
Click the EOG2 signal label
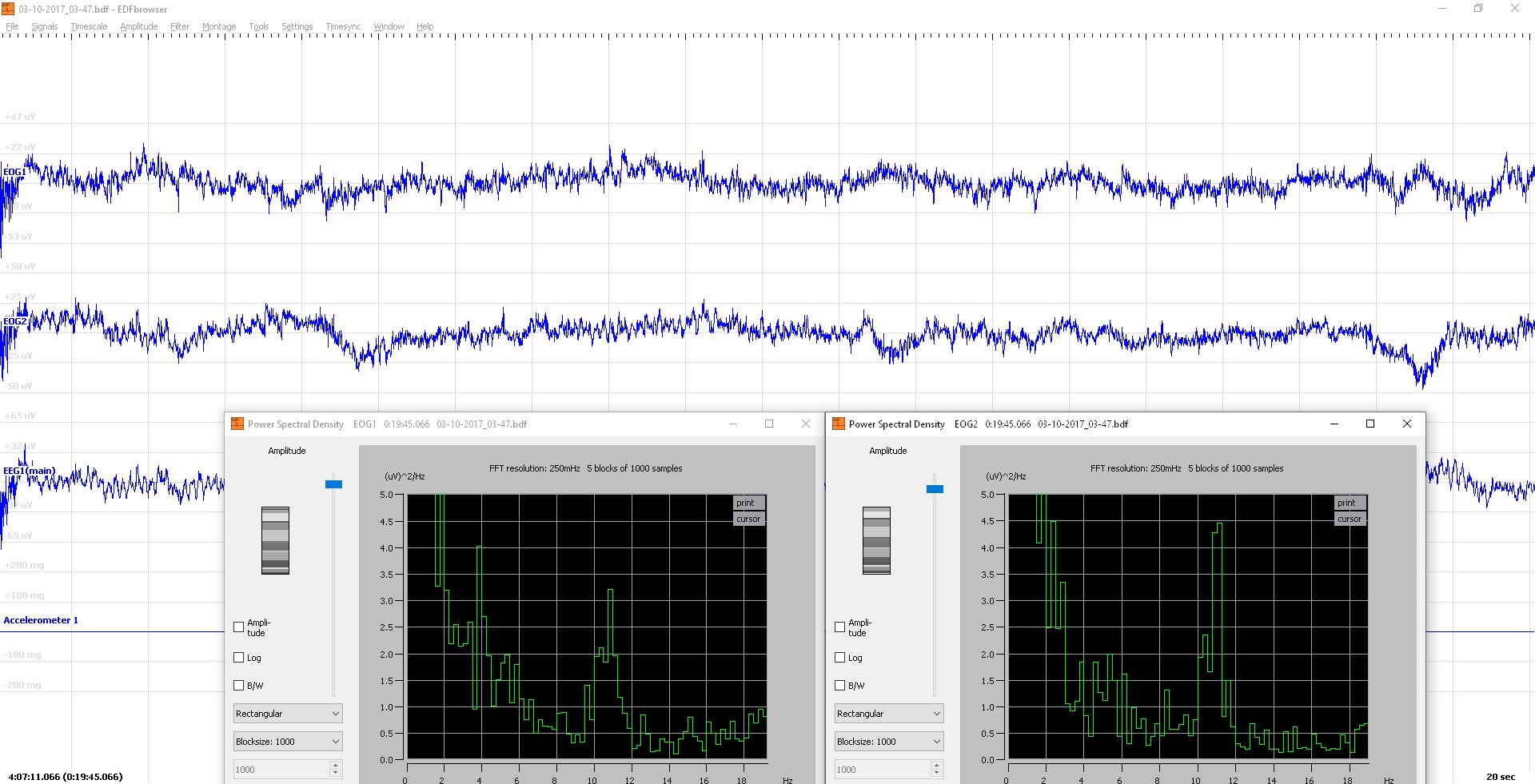[15, 321]
